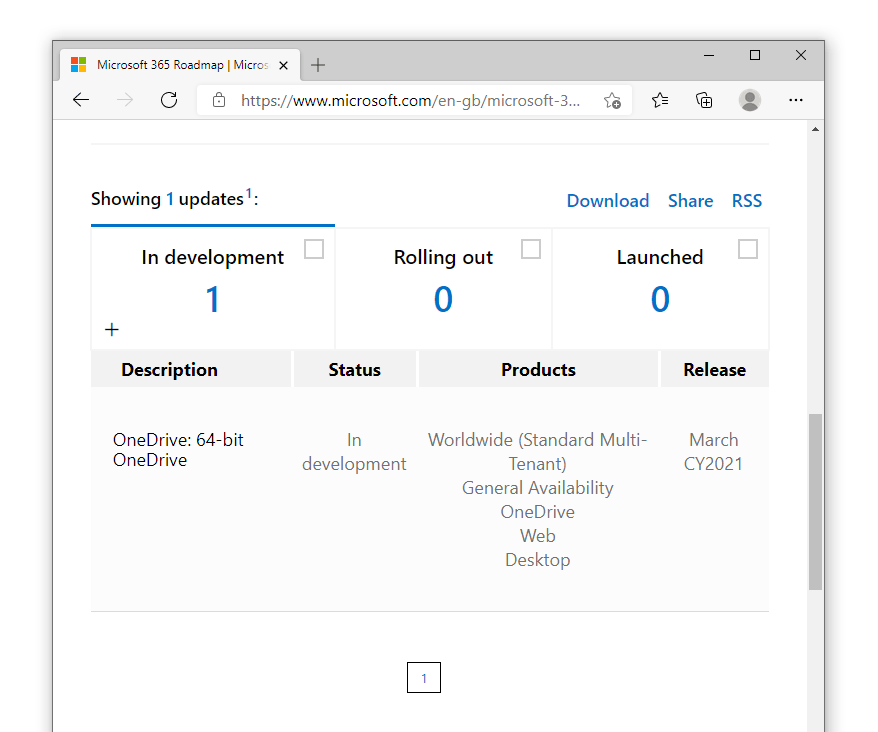Viewport: 878px width, 732px height.
Task: Click the Download link
Action: tap(608, 201)
